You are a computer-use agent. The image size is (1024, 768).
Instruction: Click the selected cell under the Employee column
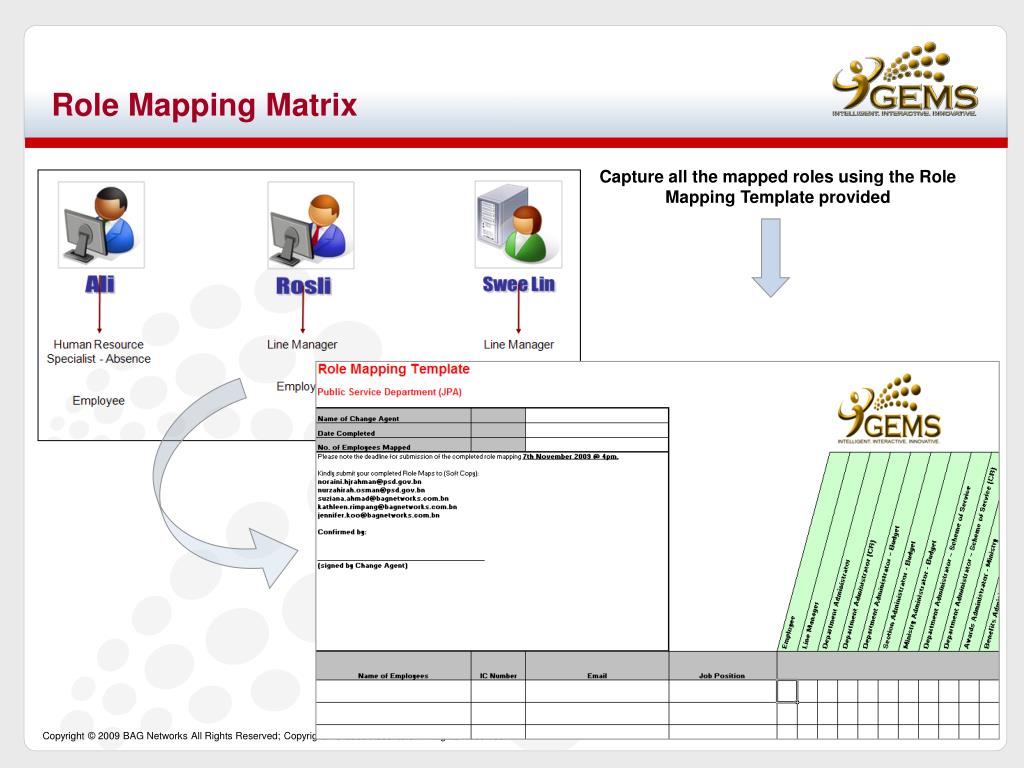(787, 691)
